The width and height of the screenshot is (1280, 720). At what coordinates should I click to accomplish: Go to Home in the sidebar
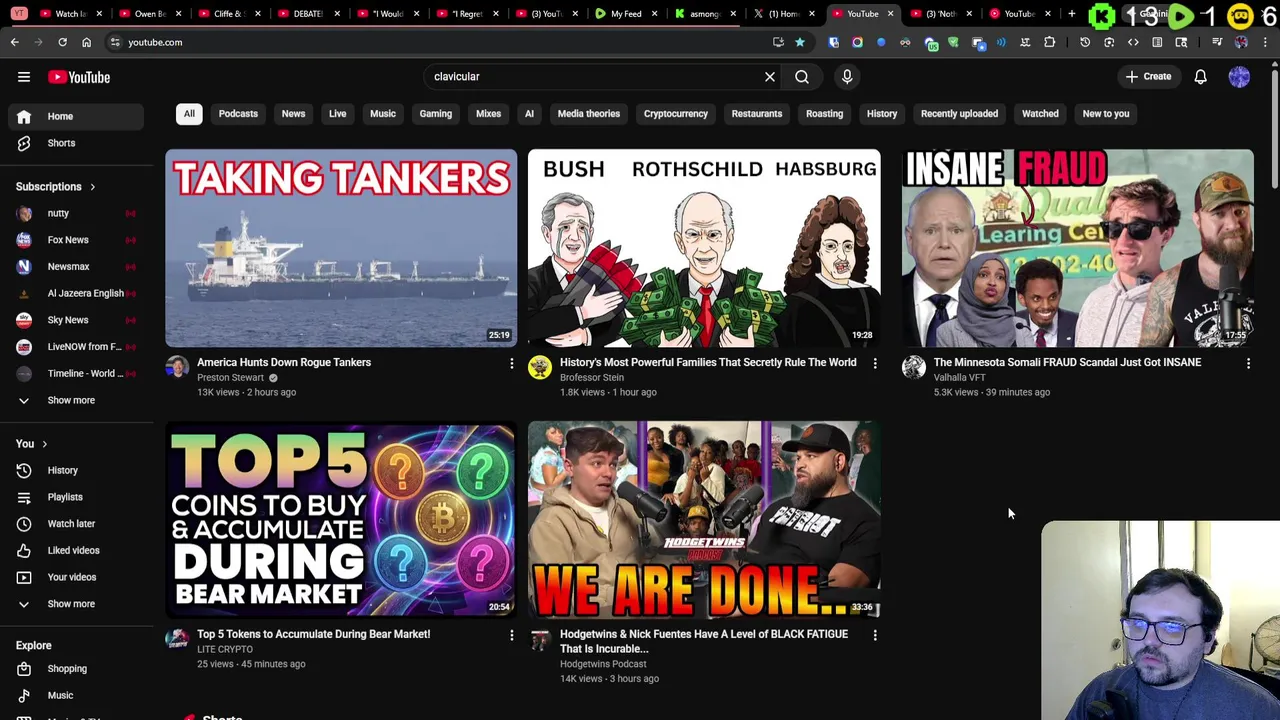click(76, 116)
